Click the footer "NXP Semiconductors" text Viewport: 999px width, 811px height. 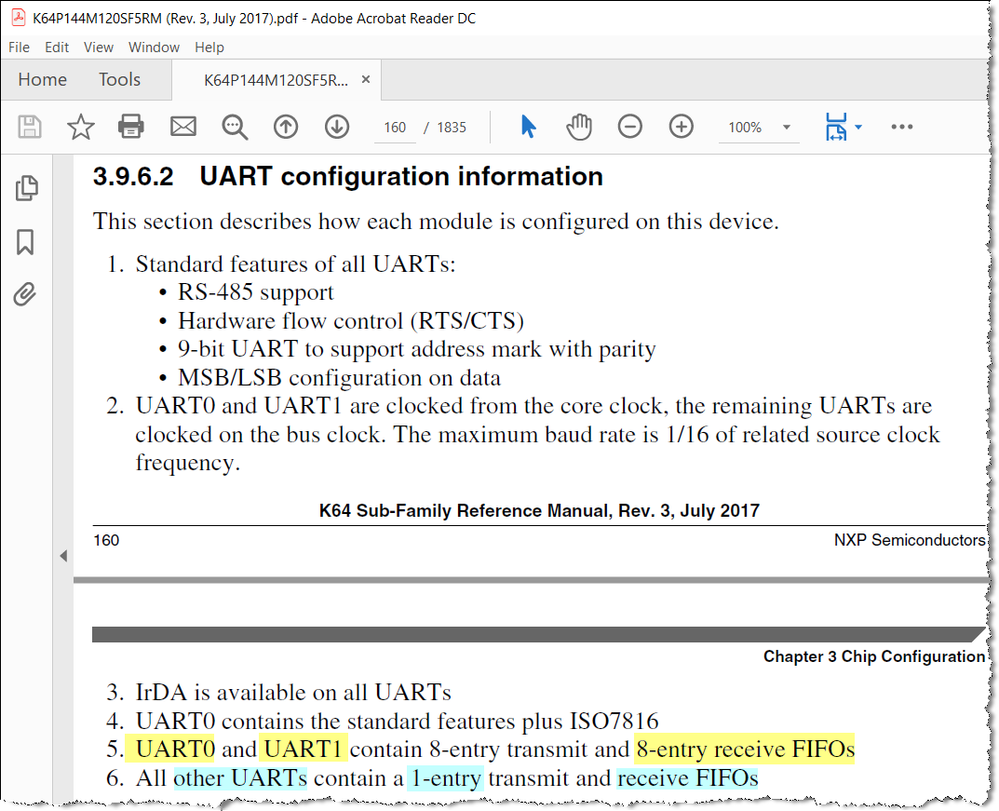[x=910, y=540]
